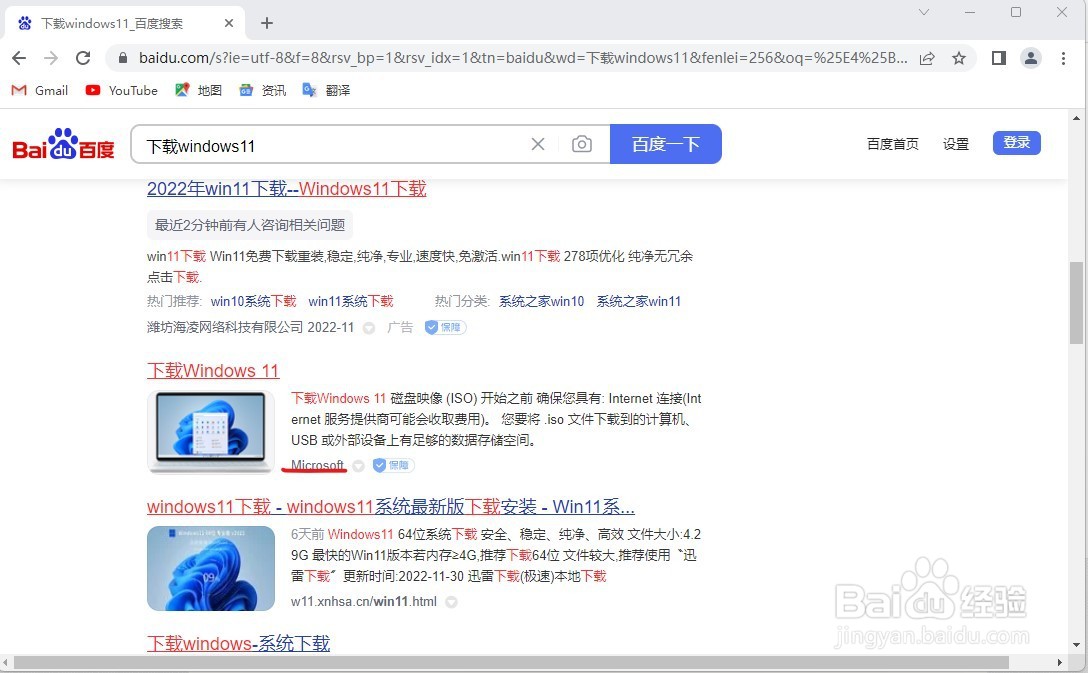Click the lock icon in address bar

point(123,58)
